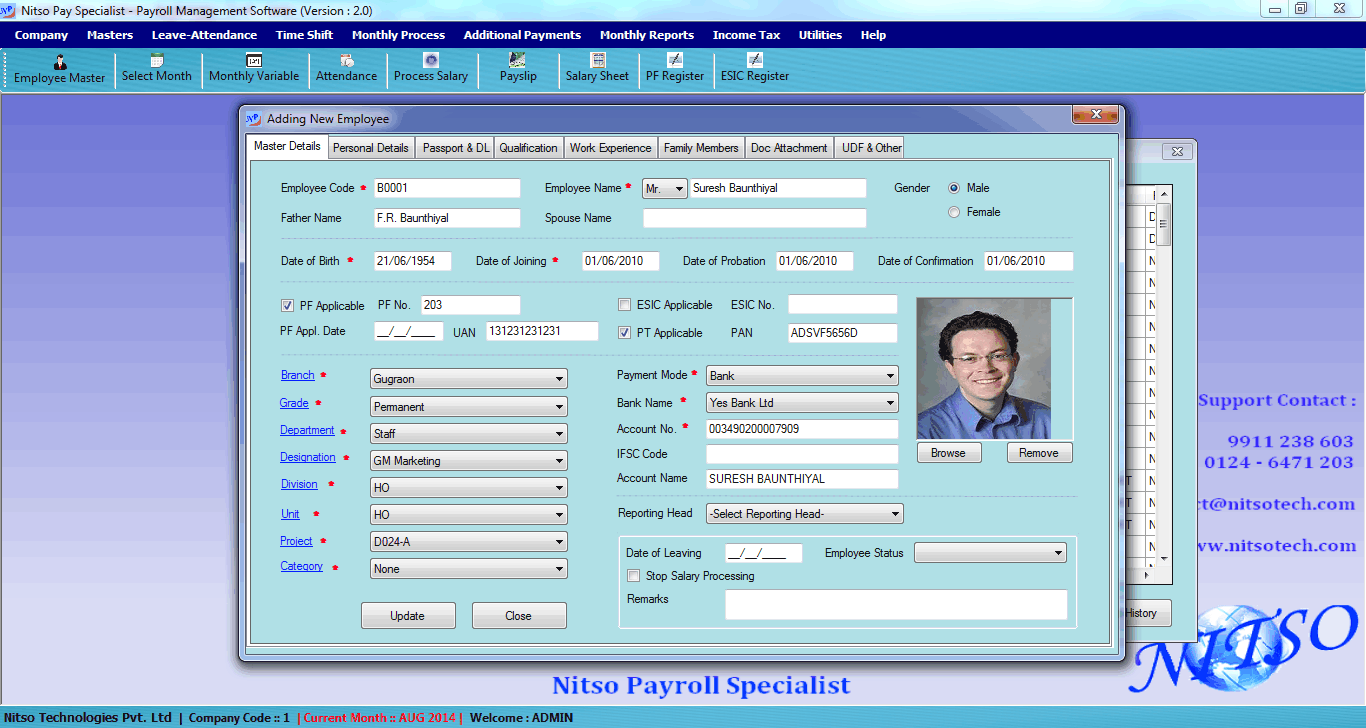Click the PAN input field
Image resolution: width=1366 pixels, height=728 pixels.
click(x=842, y=333)
